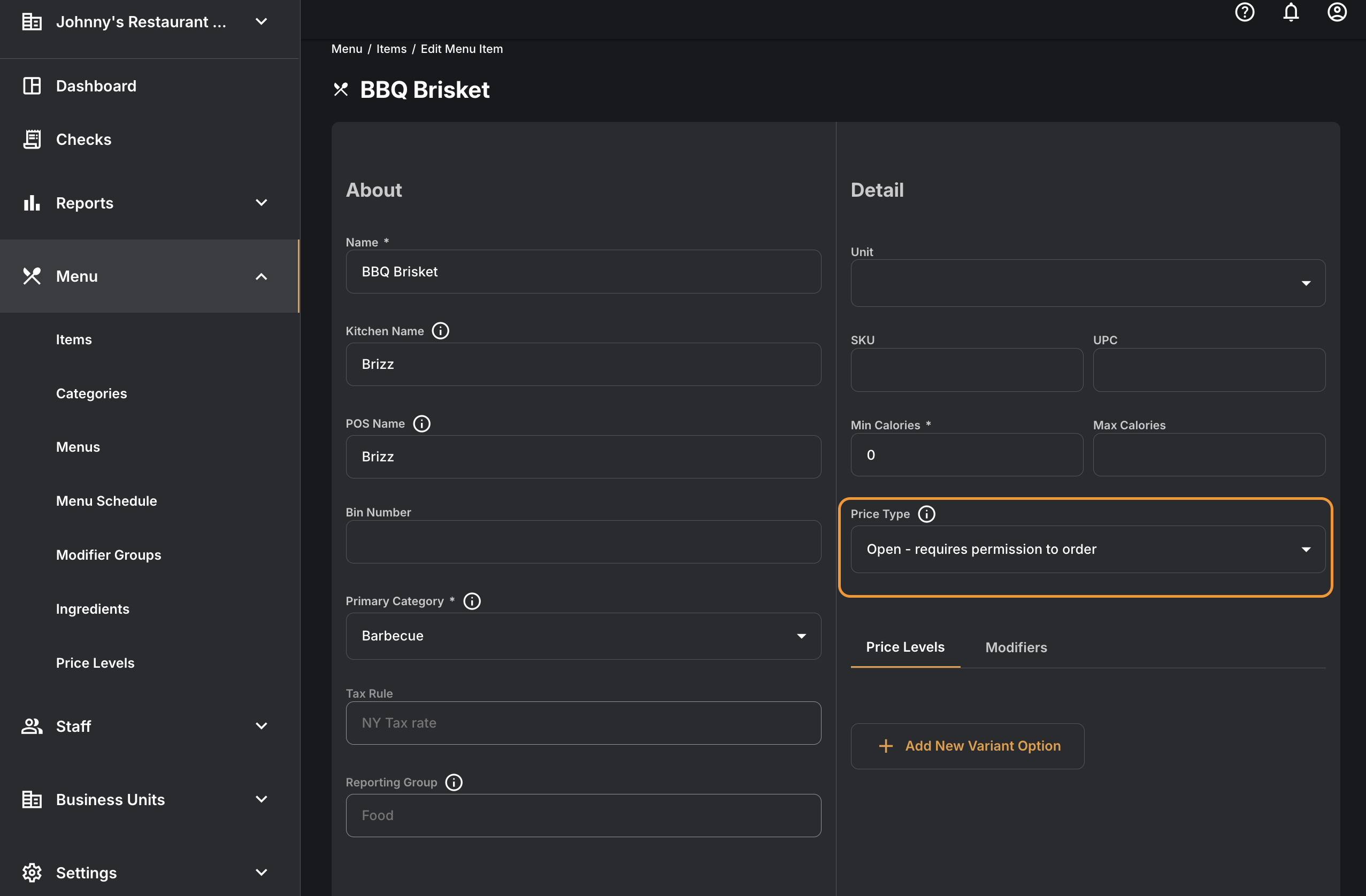
Task: Click the restaurant building icon beside Johnny's
Action: [x=32, y=22]
